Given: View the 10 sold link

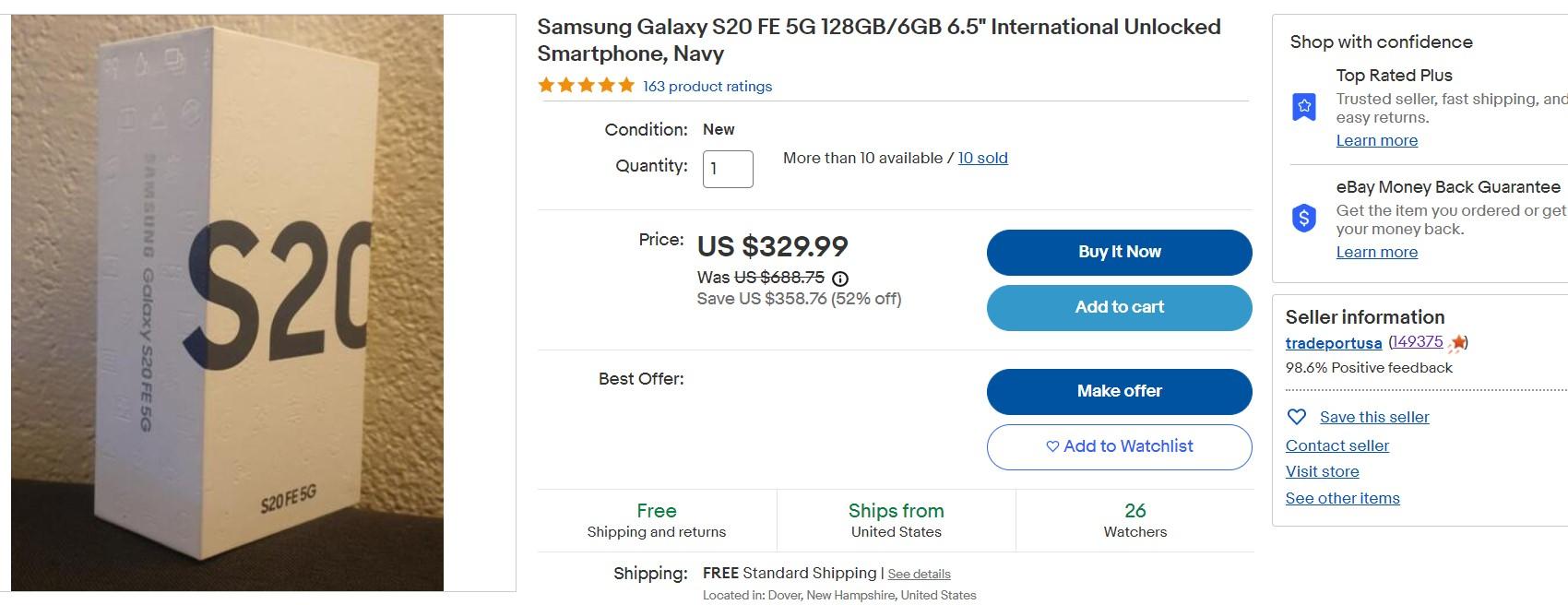Looking at the screenshot, I should pyautogui.click(x=982, y=158).
